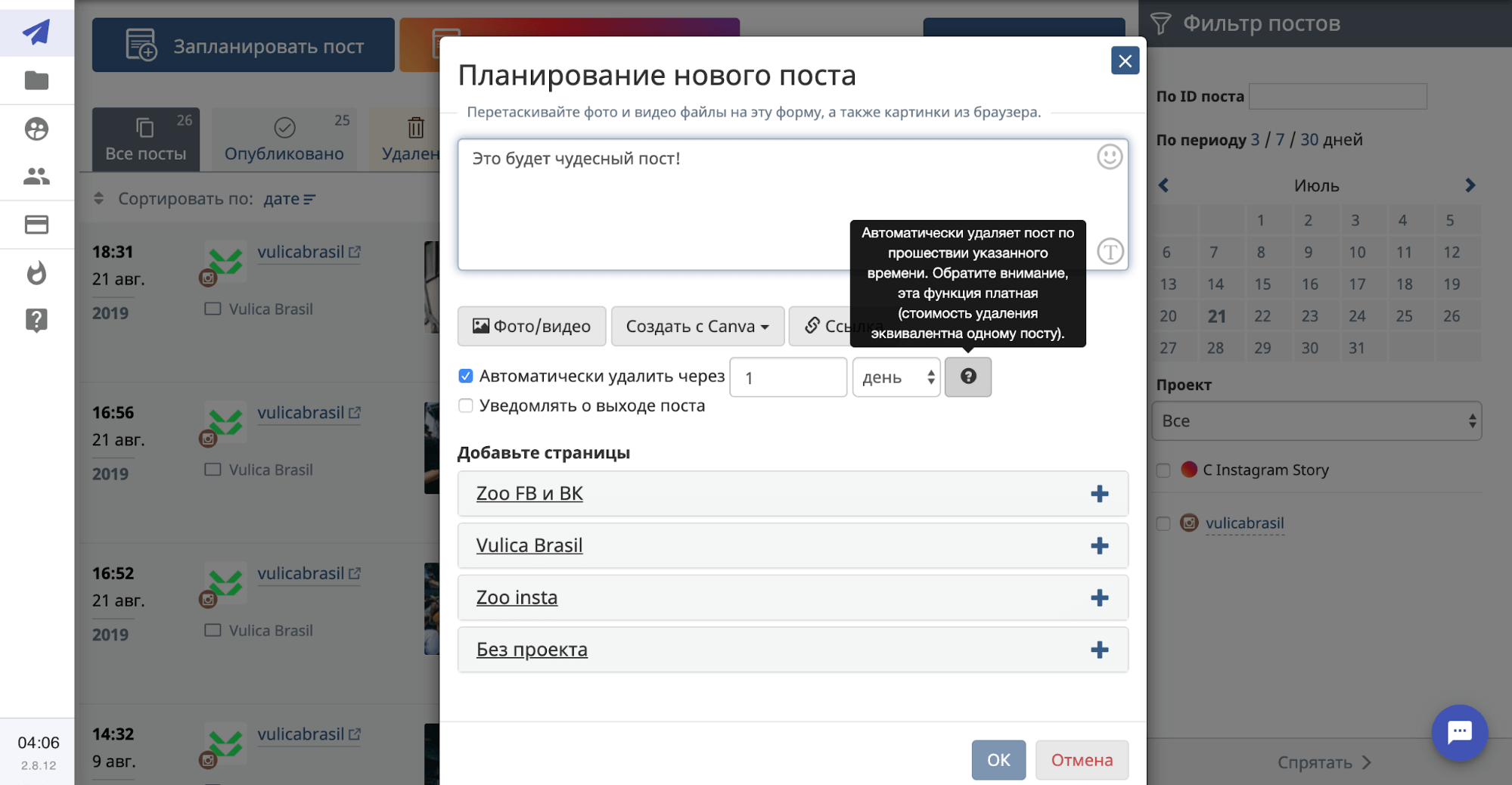Select the 16:52 post Vulica Brasil checkbox
Viewport: 1512px width, 785px height.
[213, 630]
